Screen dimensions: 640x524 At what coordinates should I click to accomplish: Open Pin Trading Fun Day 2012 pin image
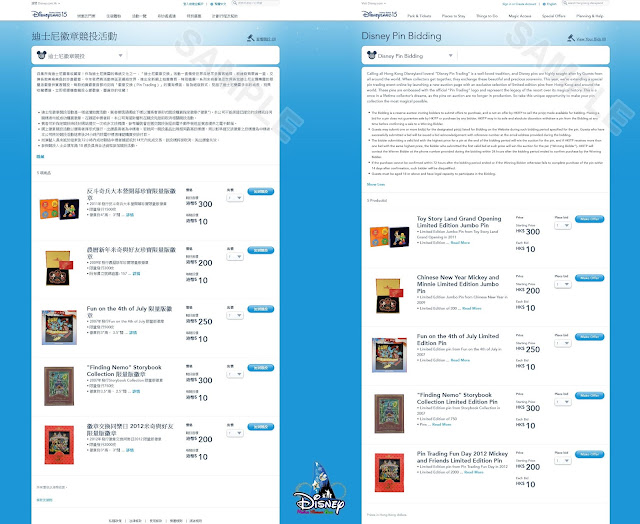[x=389, y=472]
